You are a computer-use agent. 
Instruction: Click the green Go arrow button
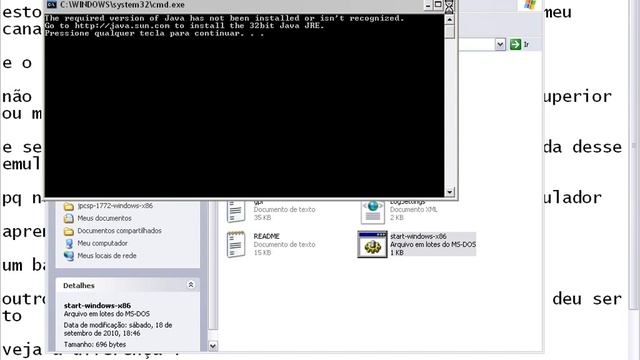coord(516,44)
